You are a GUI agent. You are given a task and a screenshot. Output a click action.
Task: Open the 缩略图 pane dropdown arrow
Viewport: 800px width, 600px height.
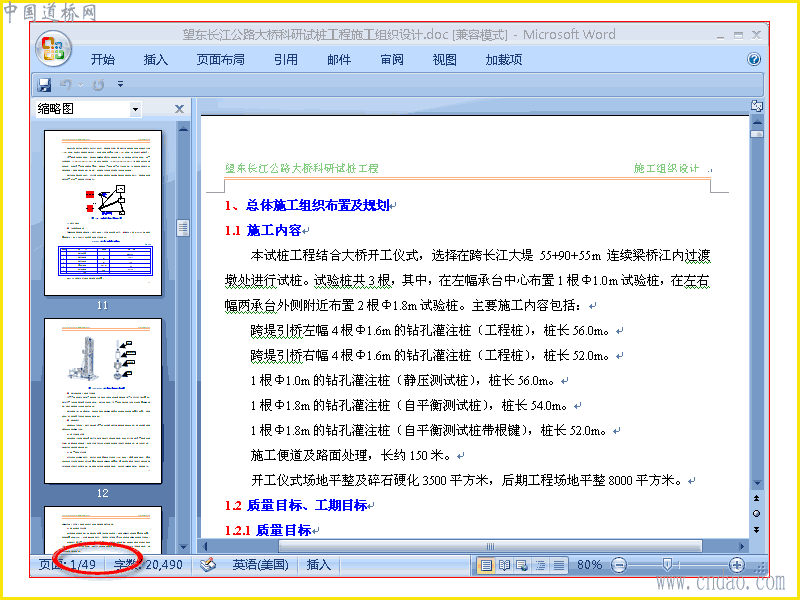pos(135,109)
